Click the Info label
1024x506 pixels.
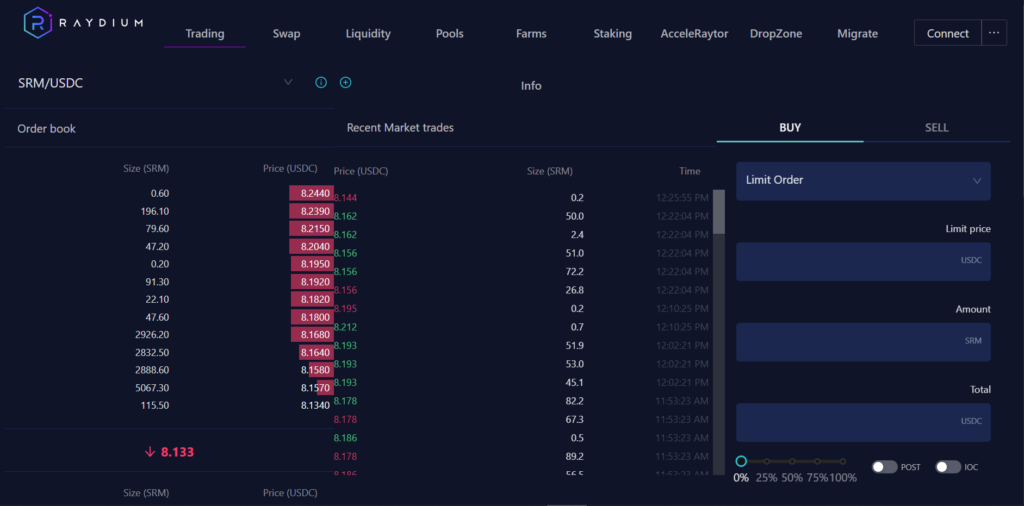(531, 86)
